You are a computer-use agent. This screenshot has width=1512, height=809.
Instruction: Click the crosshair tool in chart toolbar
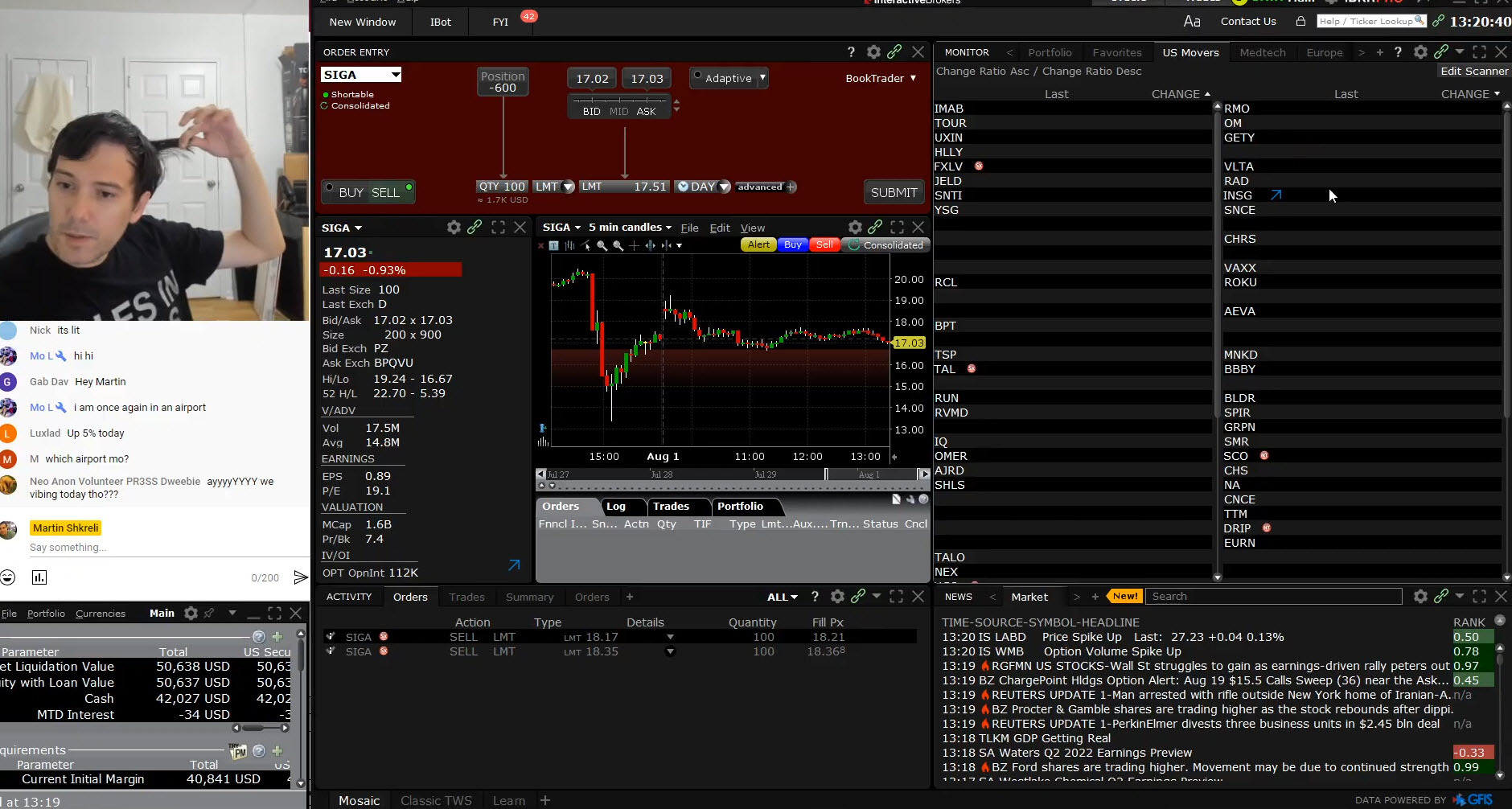tap(634, 245)
